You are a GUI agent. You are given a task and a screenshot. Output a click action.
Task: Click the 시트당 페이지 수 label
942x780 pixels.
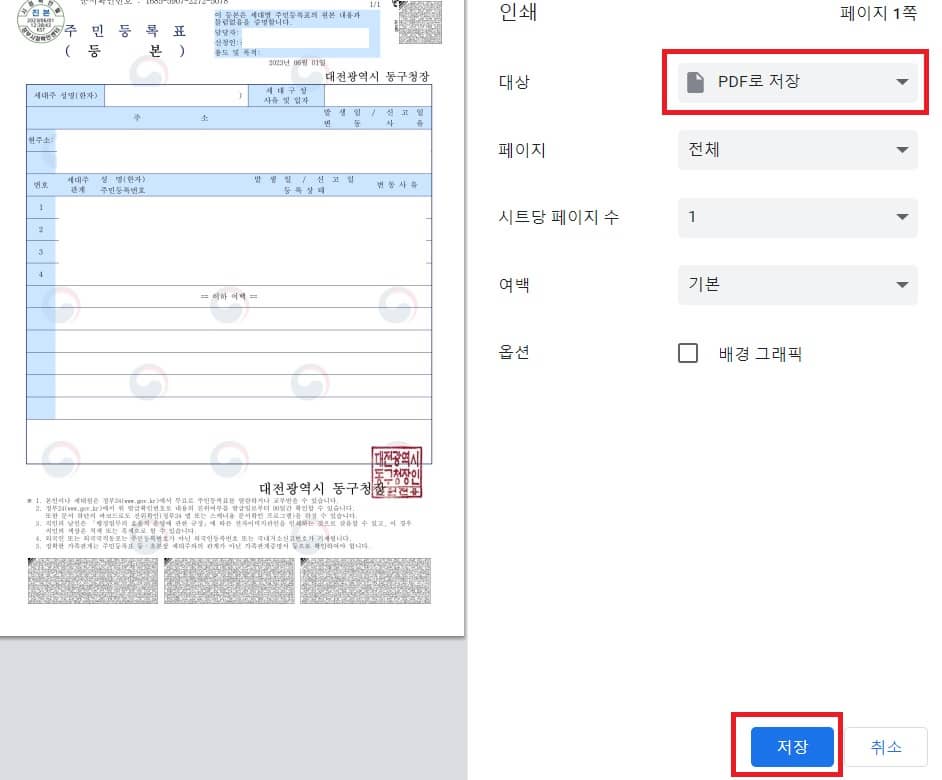coord(559,217)
